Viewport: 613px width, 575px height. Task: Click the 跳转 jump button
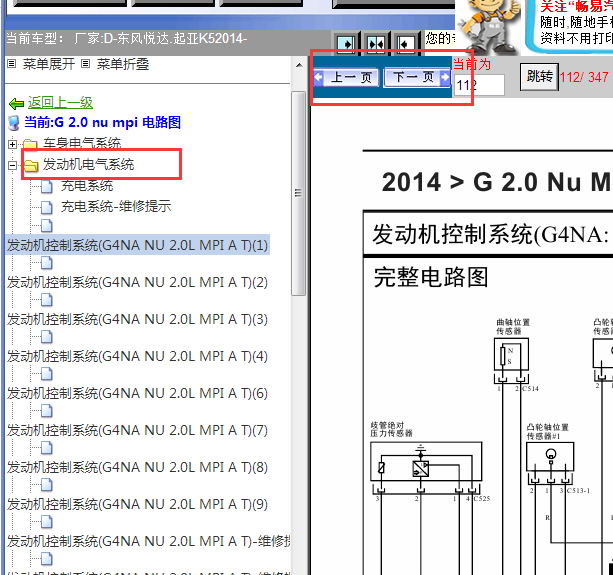click(x=539, y=77)
